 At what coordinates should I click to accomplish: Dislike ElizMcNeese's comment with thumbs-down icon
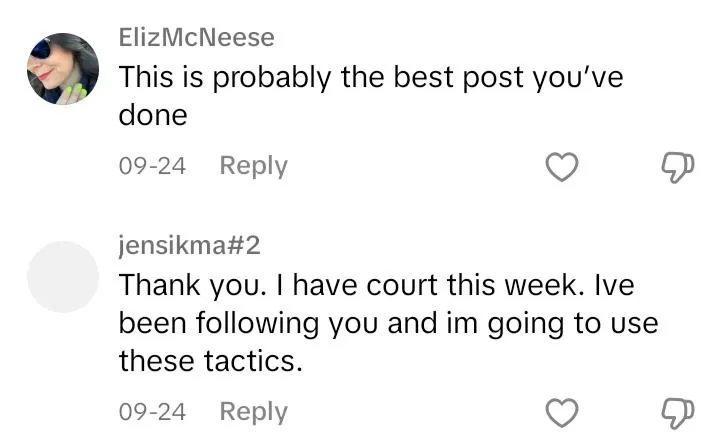677,167
